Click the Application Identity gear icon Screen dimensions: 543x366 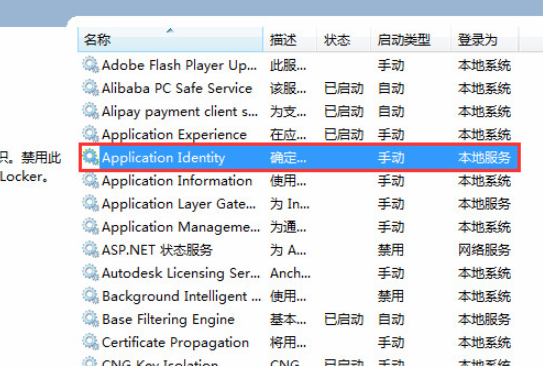point(90,157)
